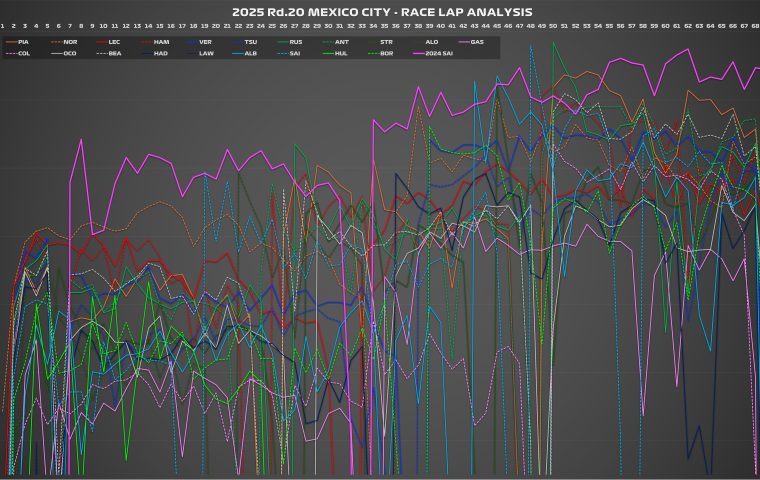Hide the HAM line via legend
Screen dimensions: 760x480
point(160,42)
